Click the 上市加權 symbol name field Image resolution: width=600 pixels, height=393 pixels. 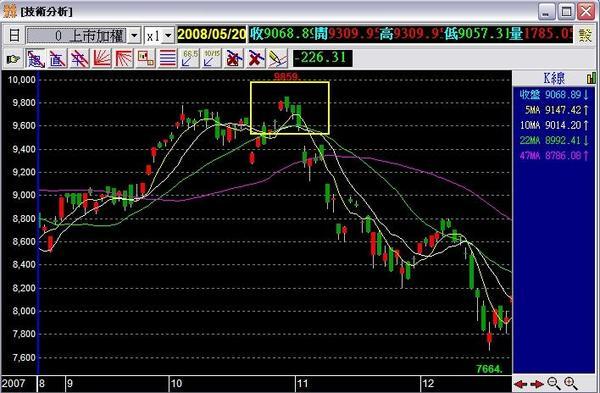[x=77, y=36]
